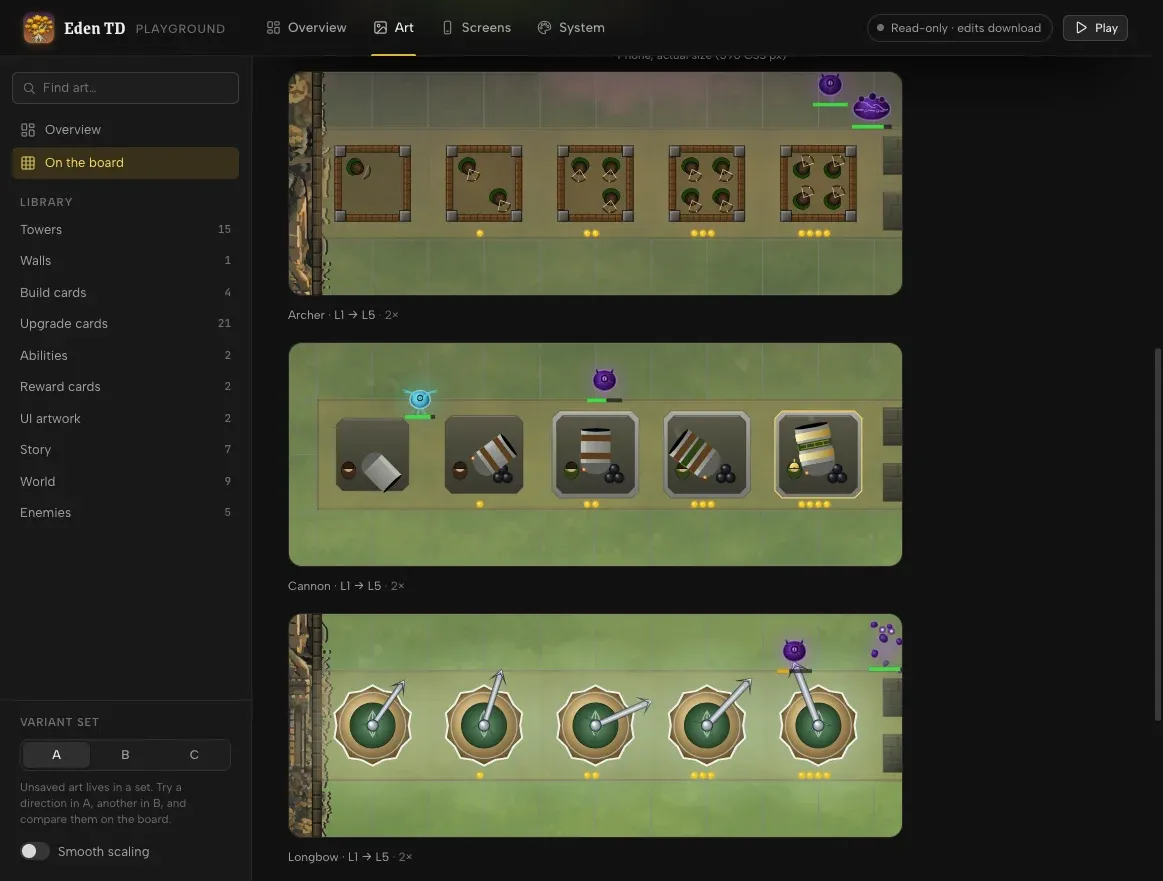Open the Screens tab
Image resolution: width=1163 pixels, height=881 pixels.
click(477, 27)
